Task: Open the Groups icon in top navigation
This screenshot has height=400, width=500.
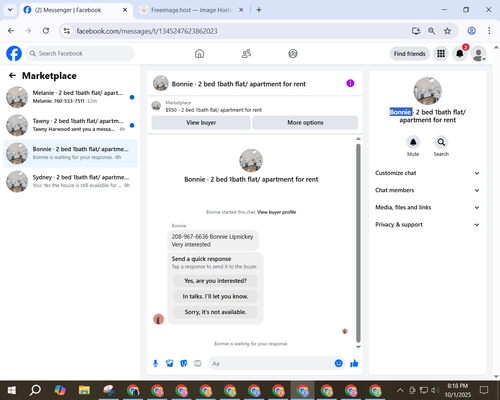Action: point(293,53)
